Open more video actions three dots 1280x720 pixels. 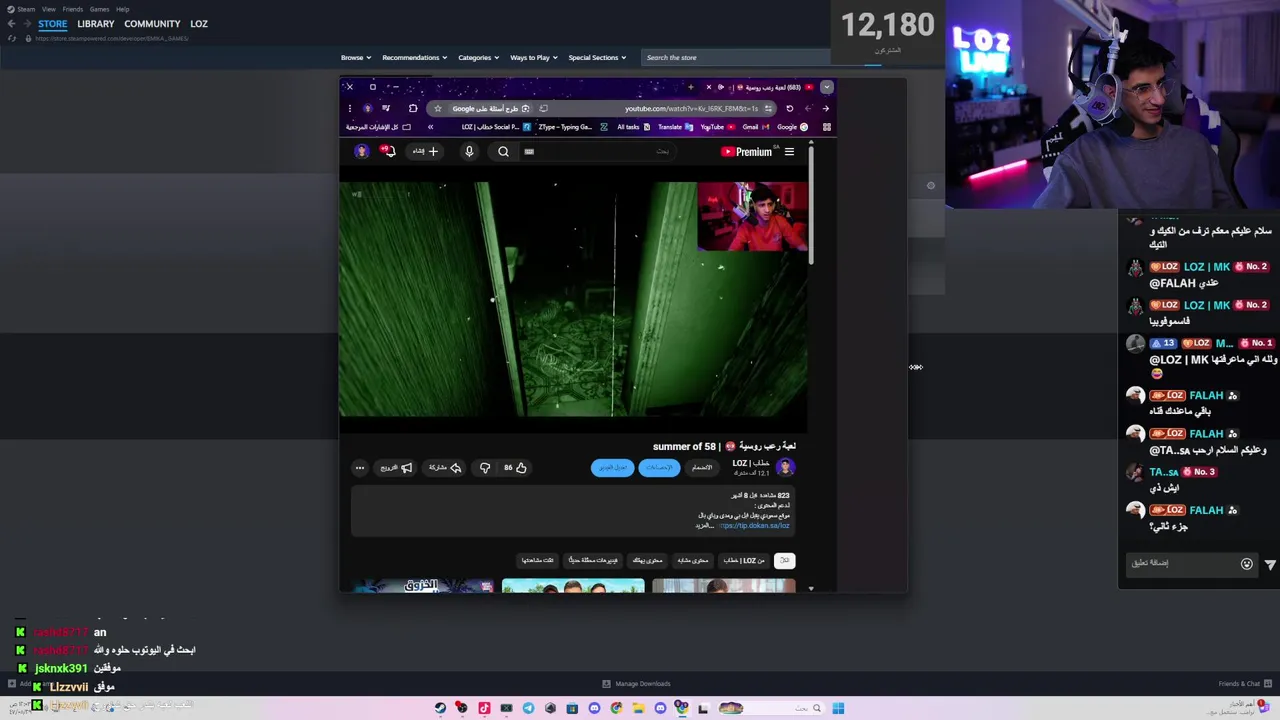pyautogui.click(x=360, y=468)
